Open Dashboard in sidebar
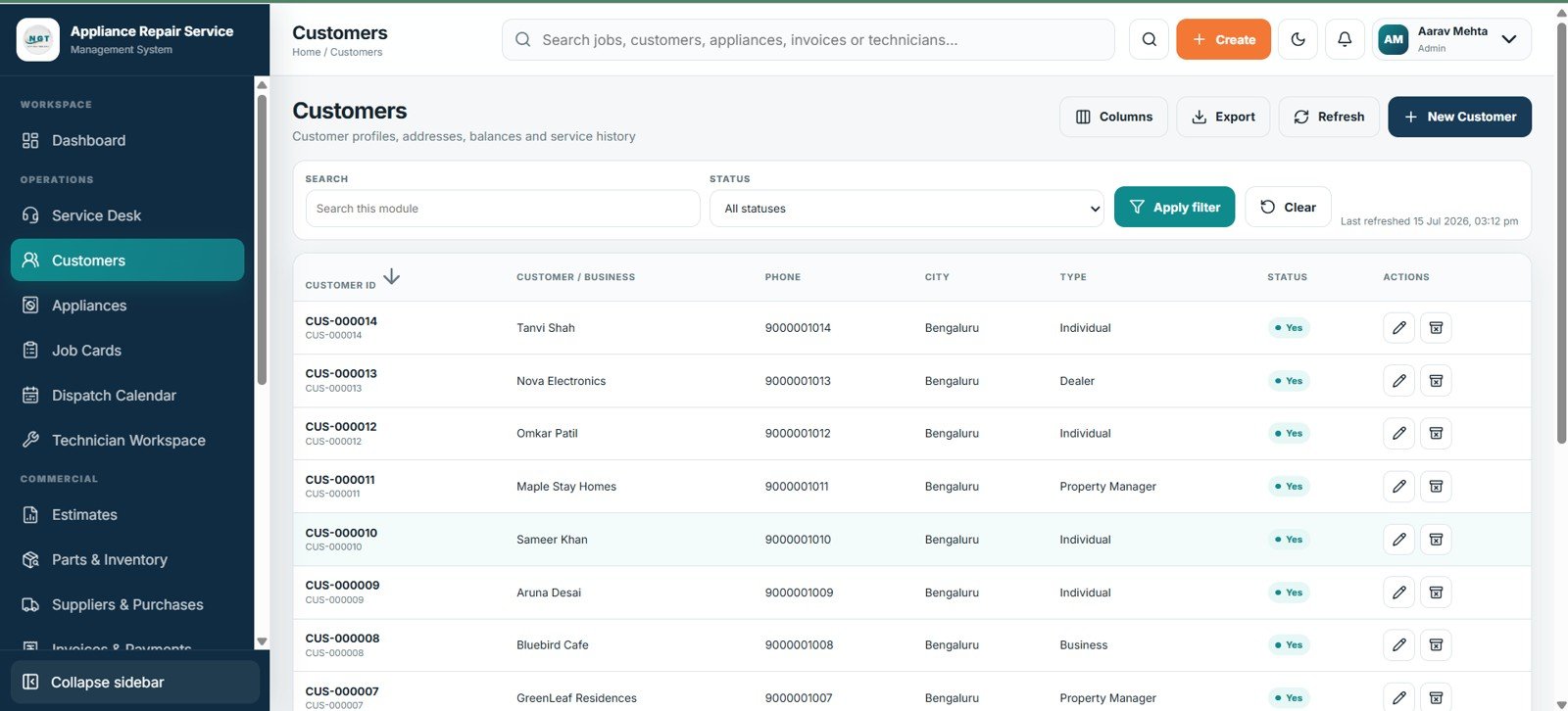This screenshot has height=711, width=1568. point(127,140)
